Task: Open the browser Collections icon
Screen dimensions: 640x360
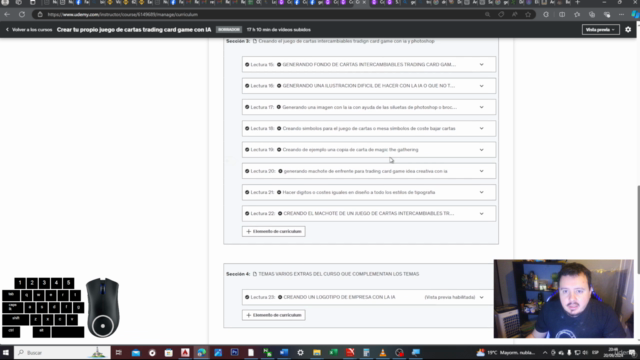Action: (x=592, y=15)
